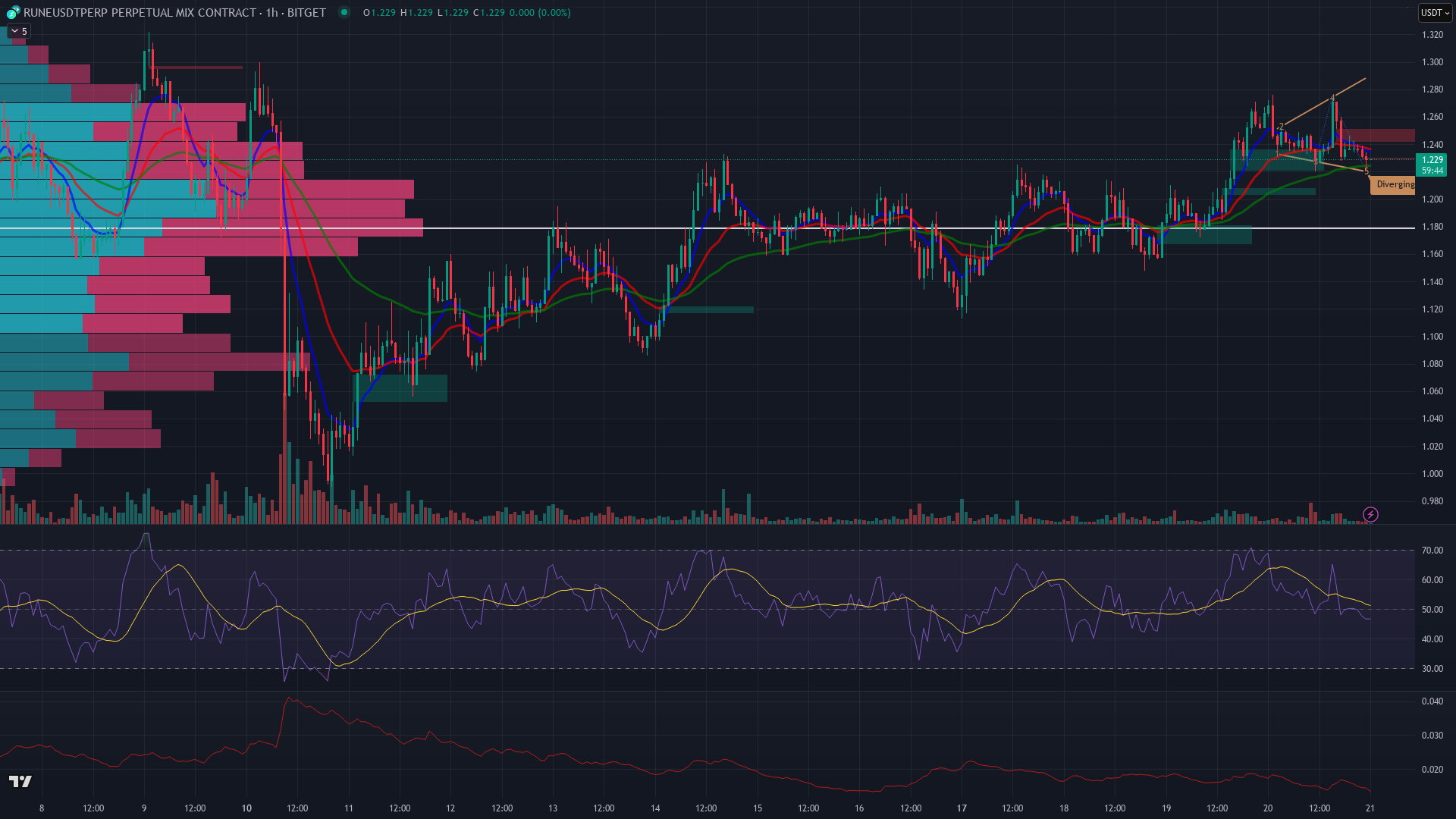
Task: Click pattern point label 4 on chart
Action: point(1332,98)
